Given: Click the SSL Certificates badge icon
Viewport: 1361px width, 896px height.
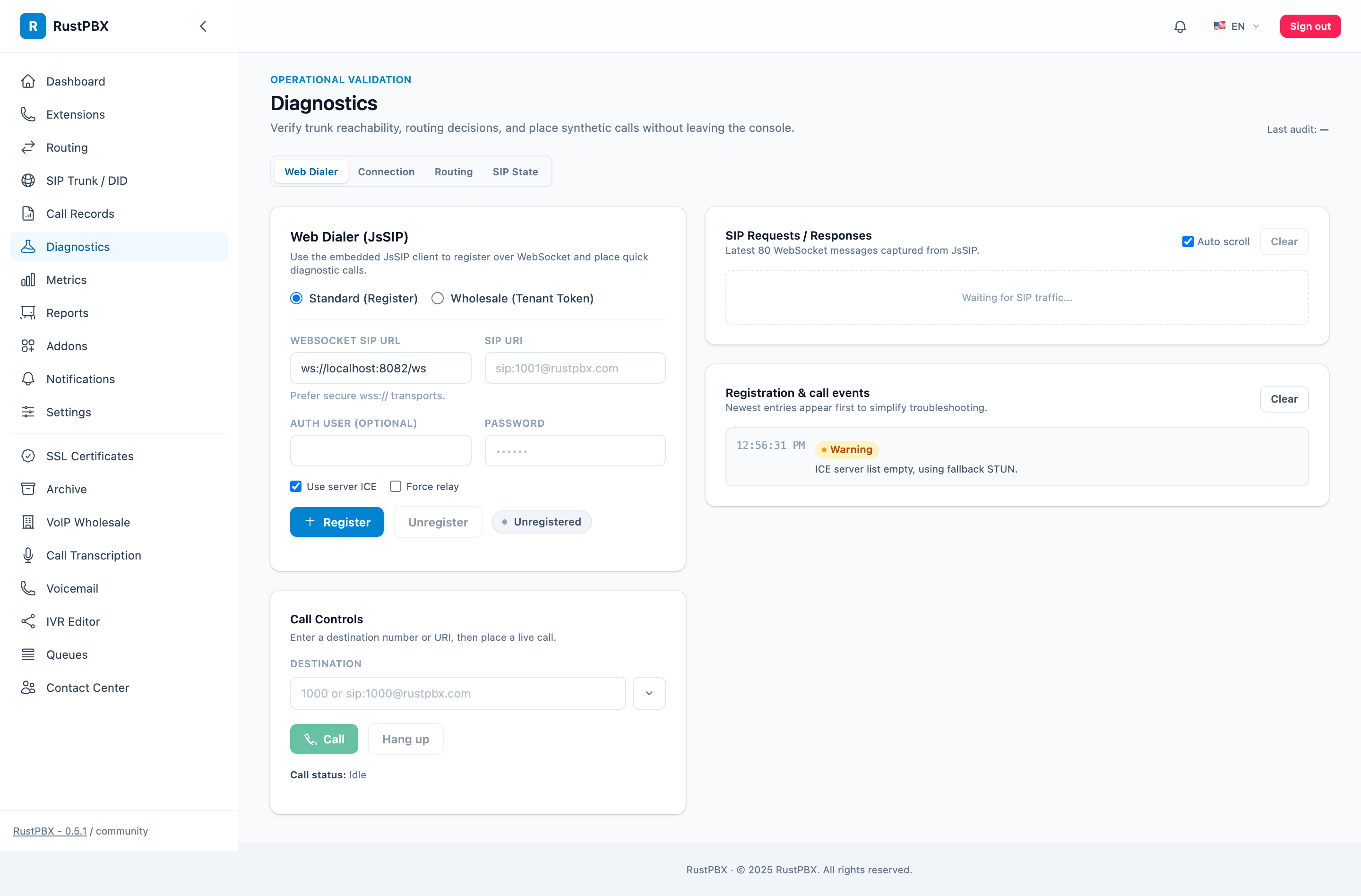Looking at the screenshot, I should (x=28, y=457).
